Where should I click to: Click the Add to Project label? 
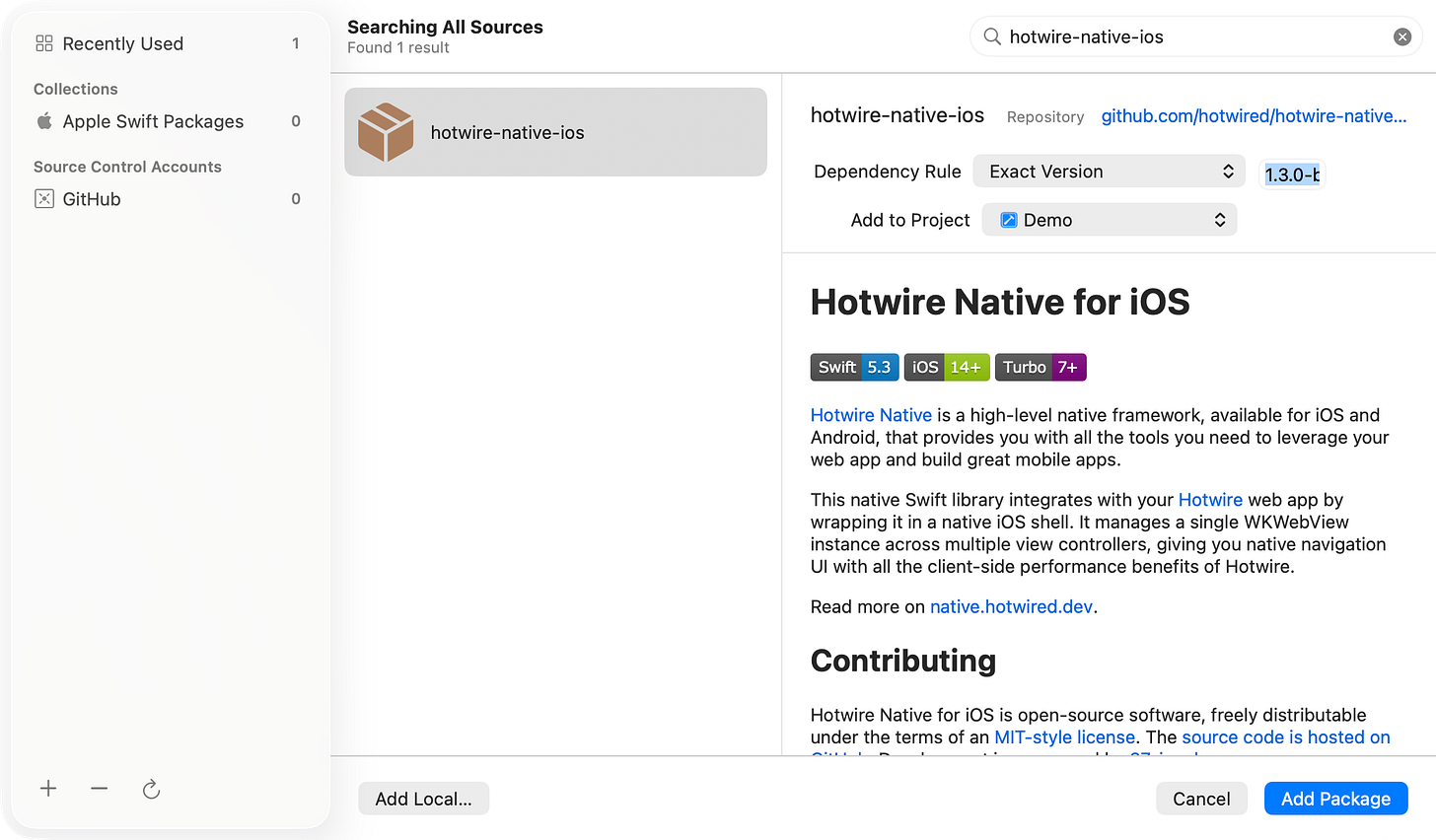pos(910,220)
